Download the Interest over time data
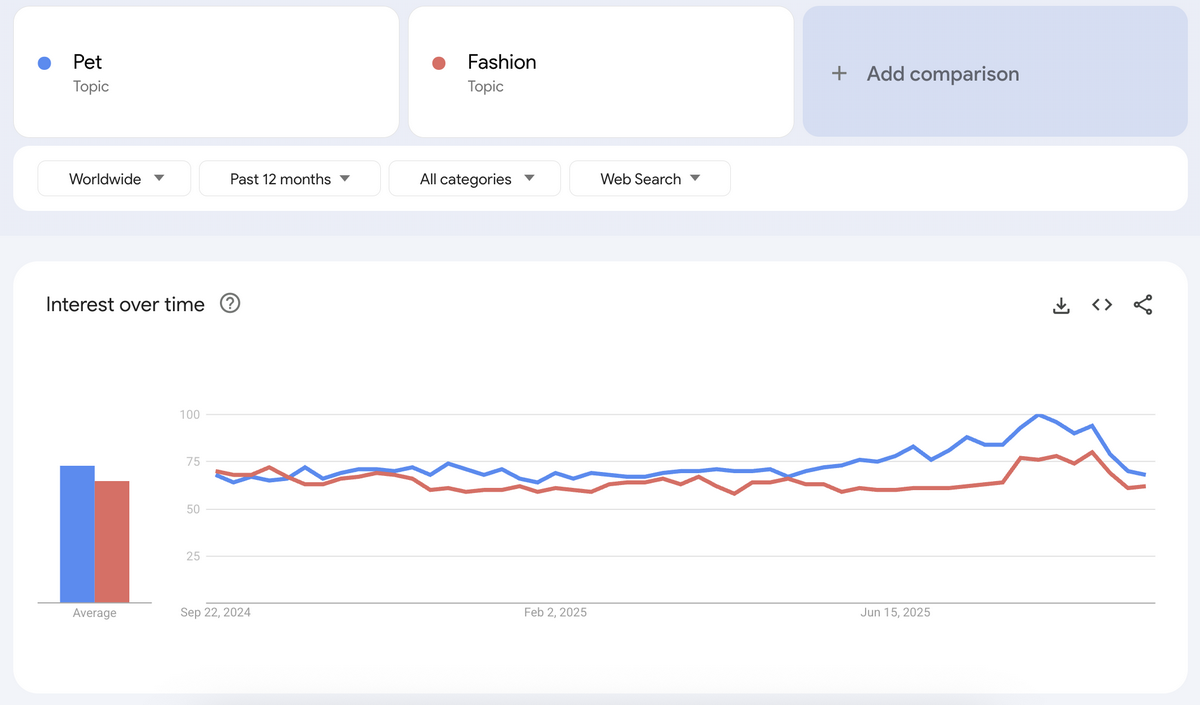Viewport: 1200px width, 705px height. tap(1061, 305)
